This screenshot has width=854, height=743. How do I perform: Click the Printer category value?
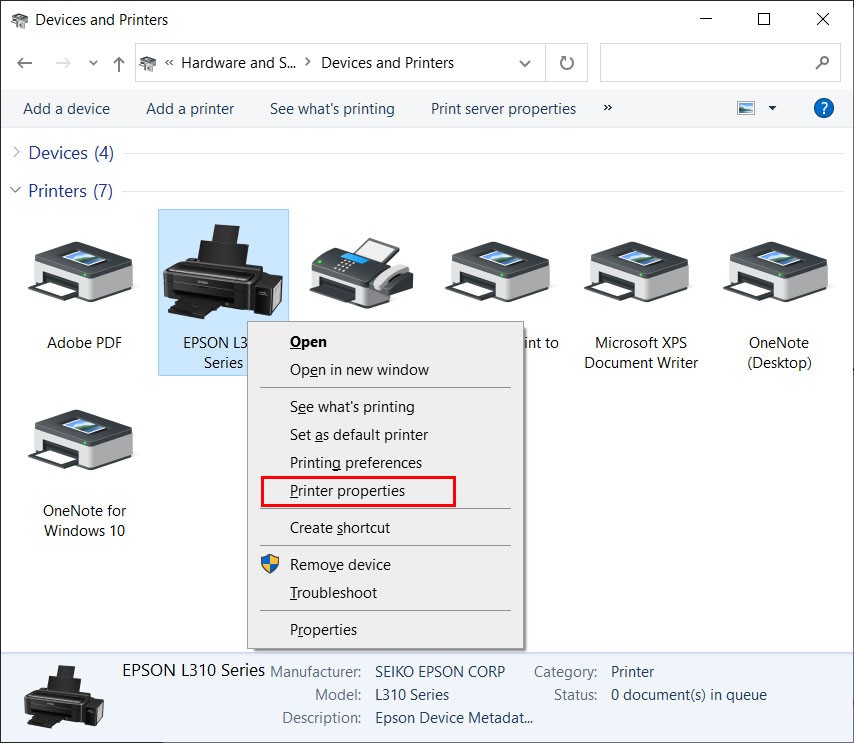pos(632,672)
